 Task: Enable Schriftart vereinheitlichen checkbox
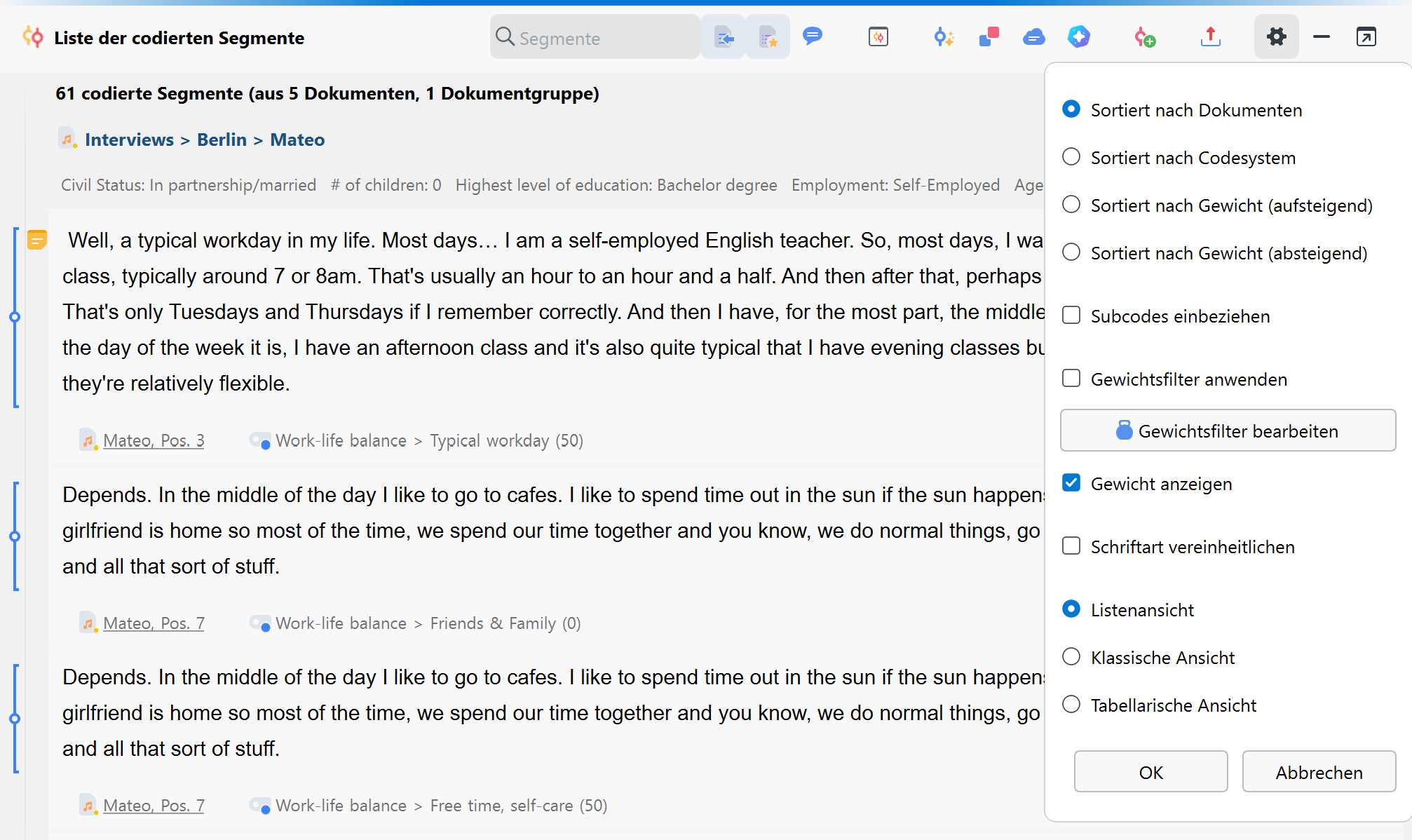(1071, 546)
